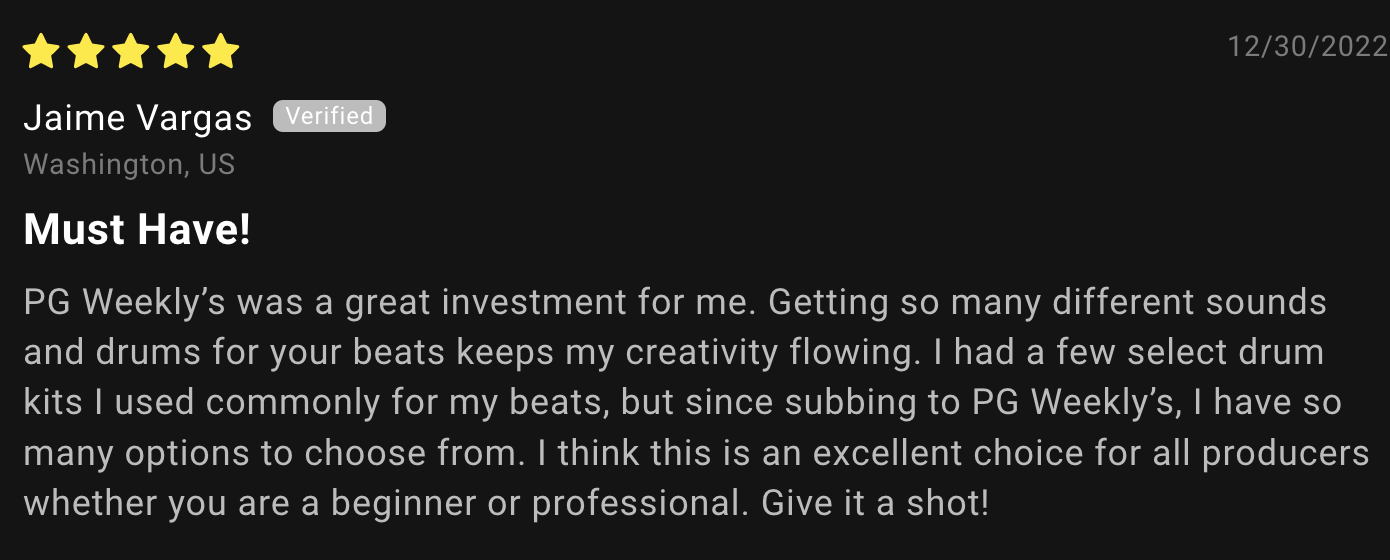Click the second yellow rating star
The width and height of the screenshot is (1390, 560).
pos(86,51)
